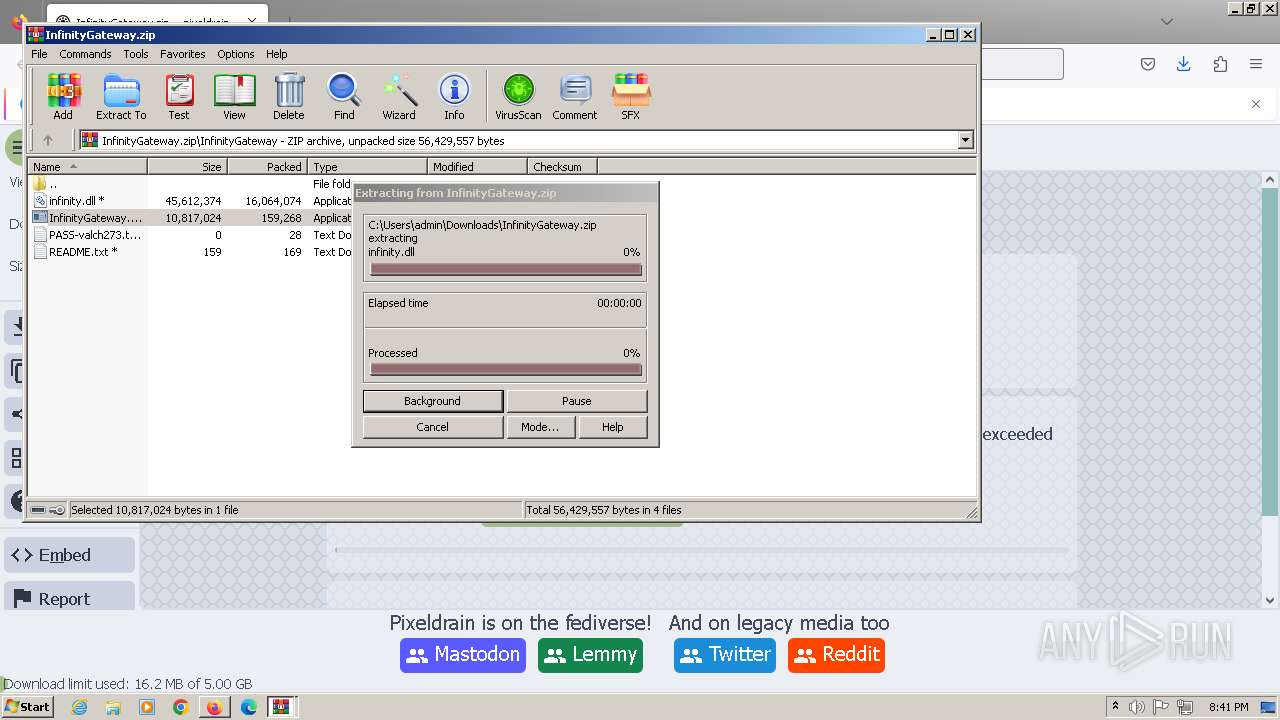The width and height of the screenshot is (1280, 720).
Task: Open the Commands menu
Action: (85, 54)
